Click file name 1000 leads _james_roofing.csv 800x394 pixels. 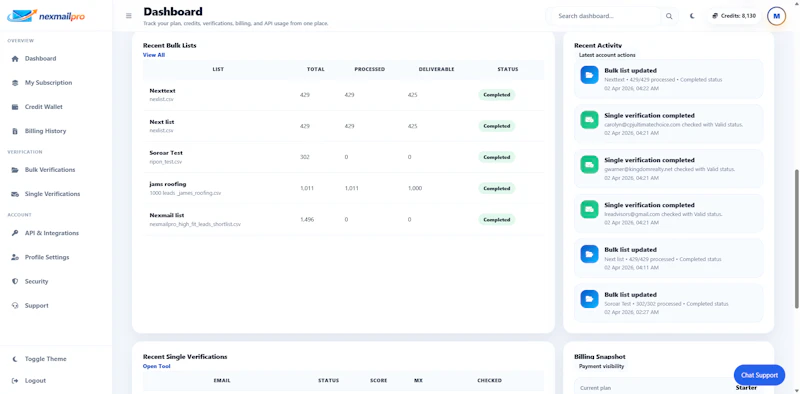coord(185,193)
